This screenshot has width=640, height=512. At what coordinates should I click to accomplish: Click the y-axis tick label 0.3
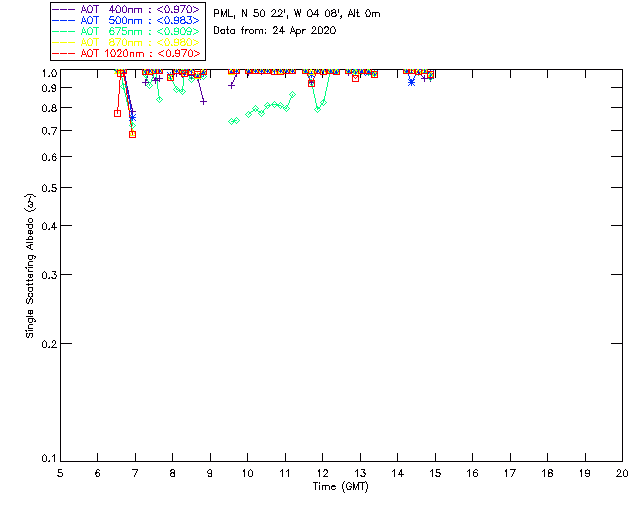point(49,275)
